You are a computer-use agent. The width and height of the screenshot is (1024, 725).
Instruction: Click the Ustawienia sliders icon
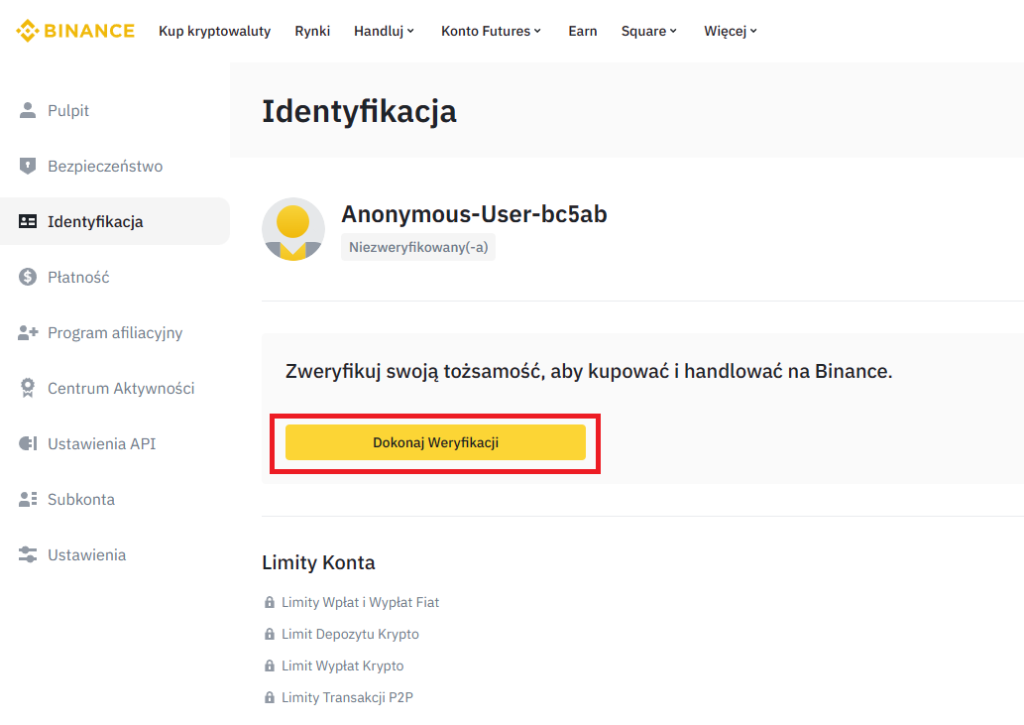click(x=27, y=555)
